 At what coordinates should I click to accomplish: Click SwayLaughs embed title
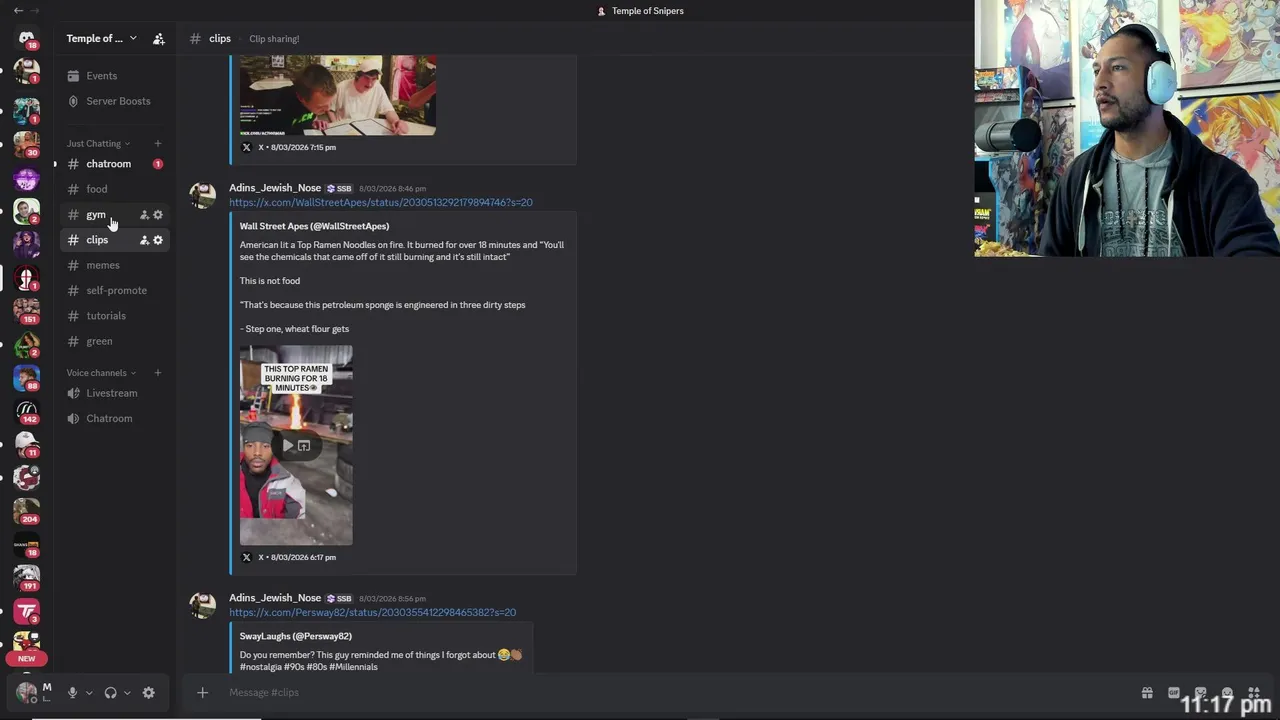pyautogui.click(x=295, y=636)
